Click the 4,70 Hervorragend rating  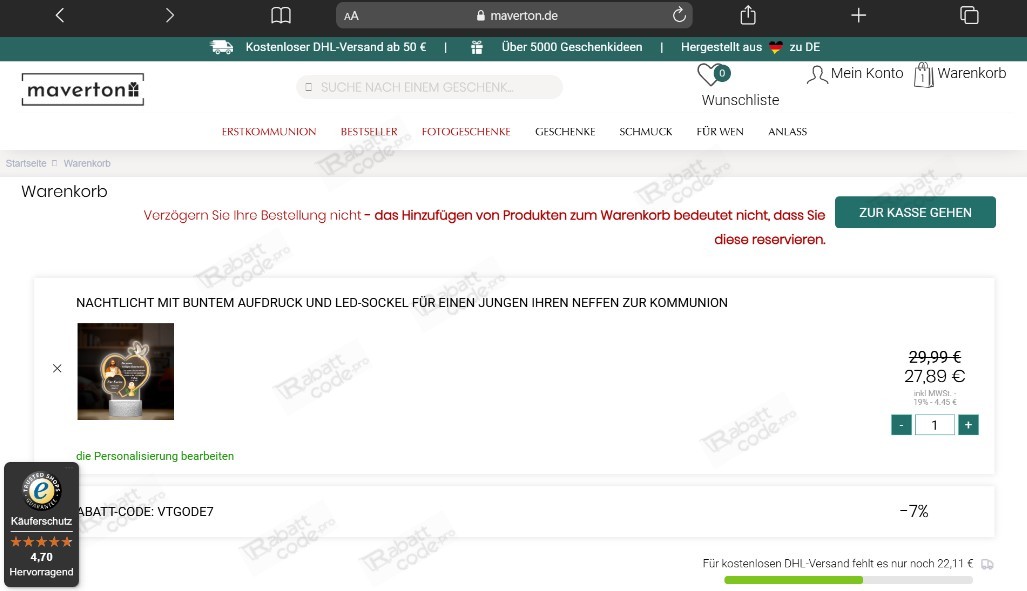click(41, 564)
